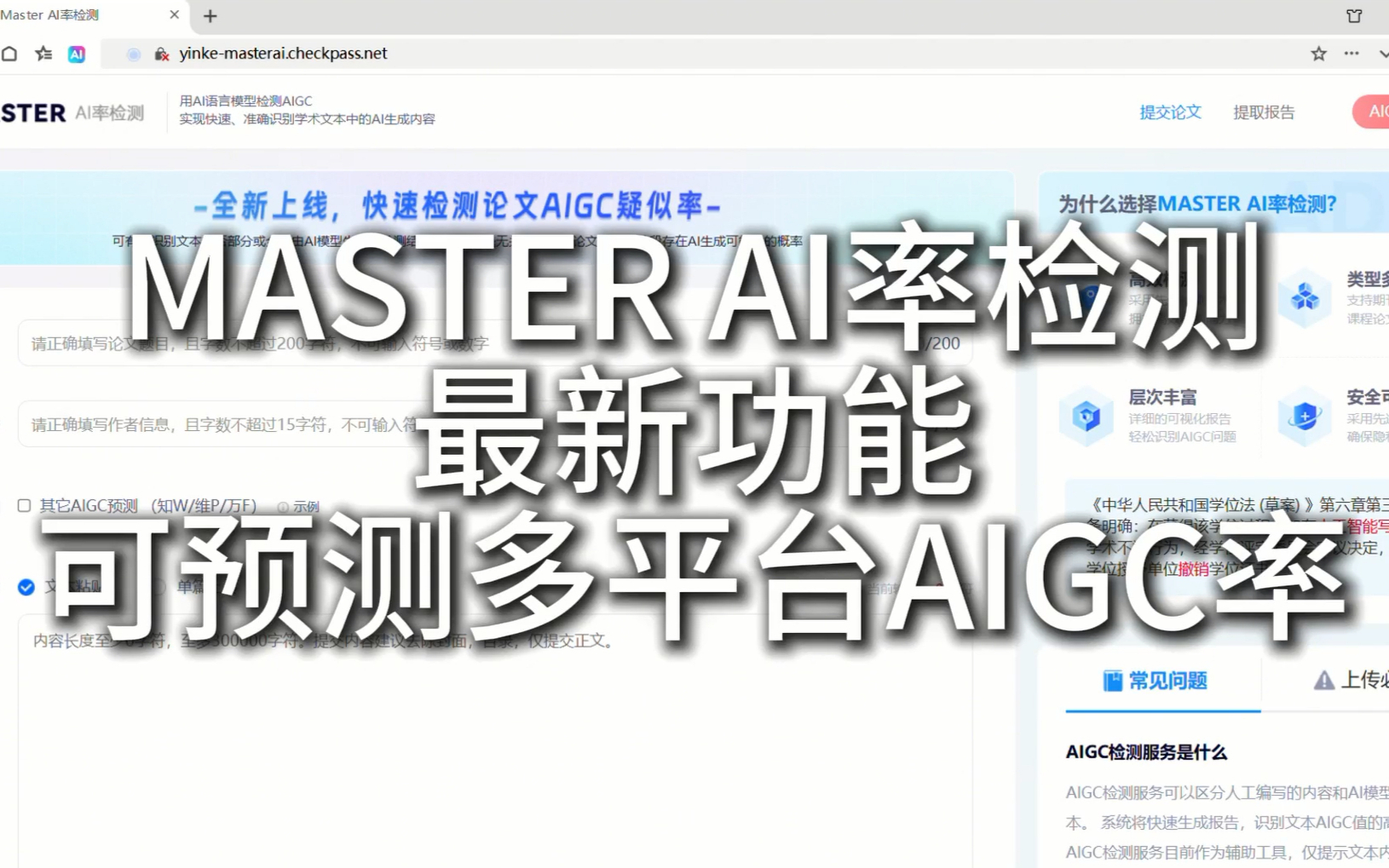
Task: Click the author information input field
Action: [213, 424]
